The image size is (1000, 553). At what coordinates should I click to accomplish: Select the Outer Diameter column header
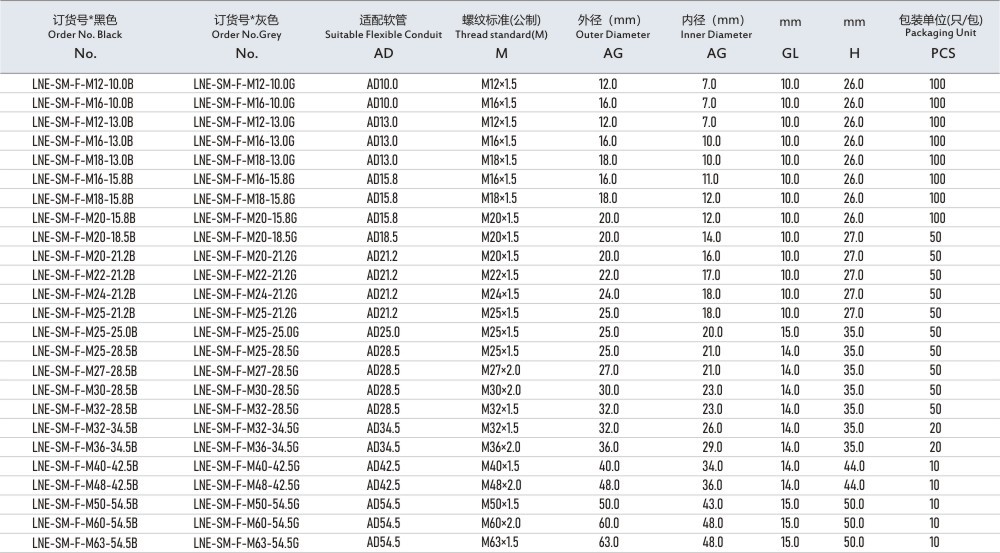(612, 35)
